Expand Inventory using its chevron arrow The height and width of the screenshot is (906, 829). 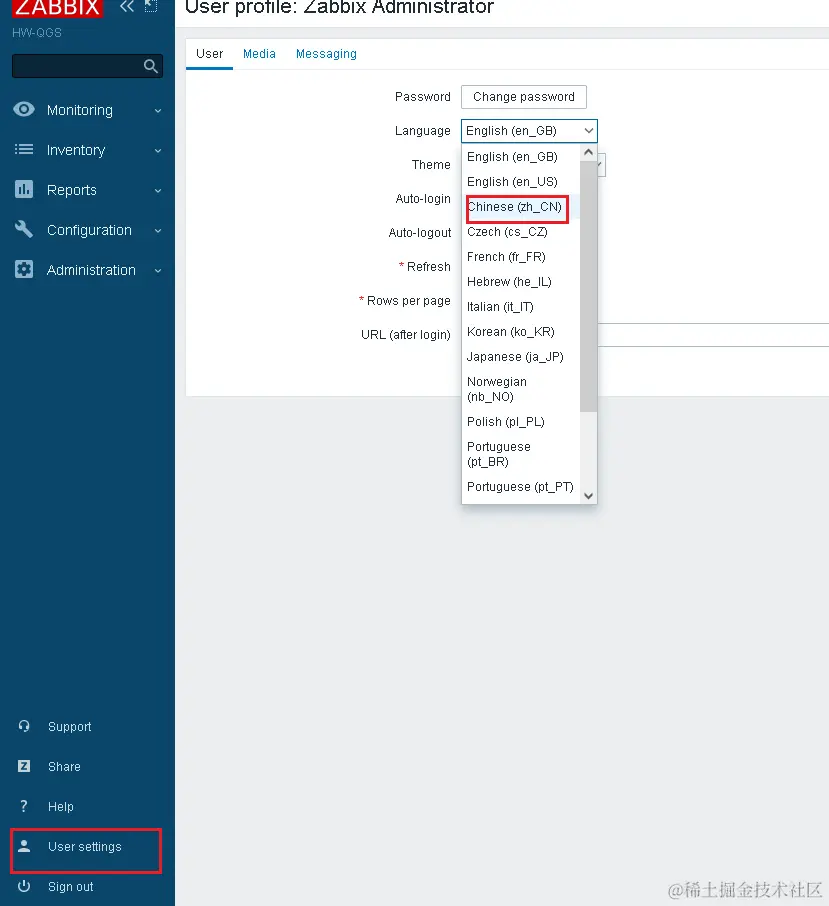158,150
